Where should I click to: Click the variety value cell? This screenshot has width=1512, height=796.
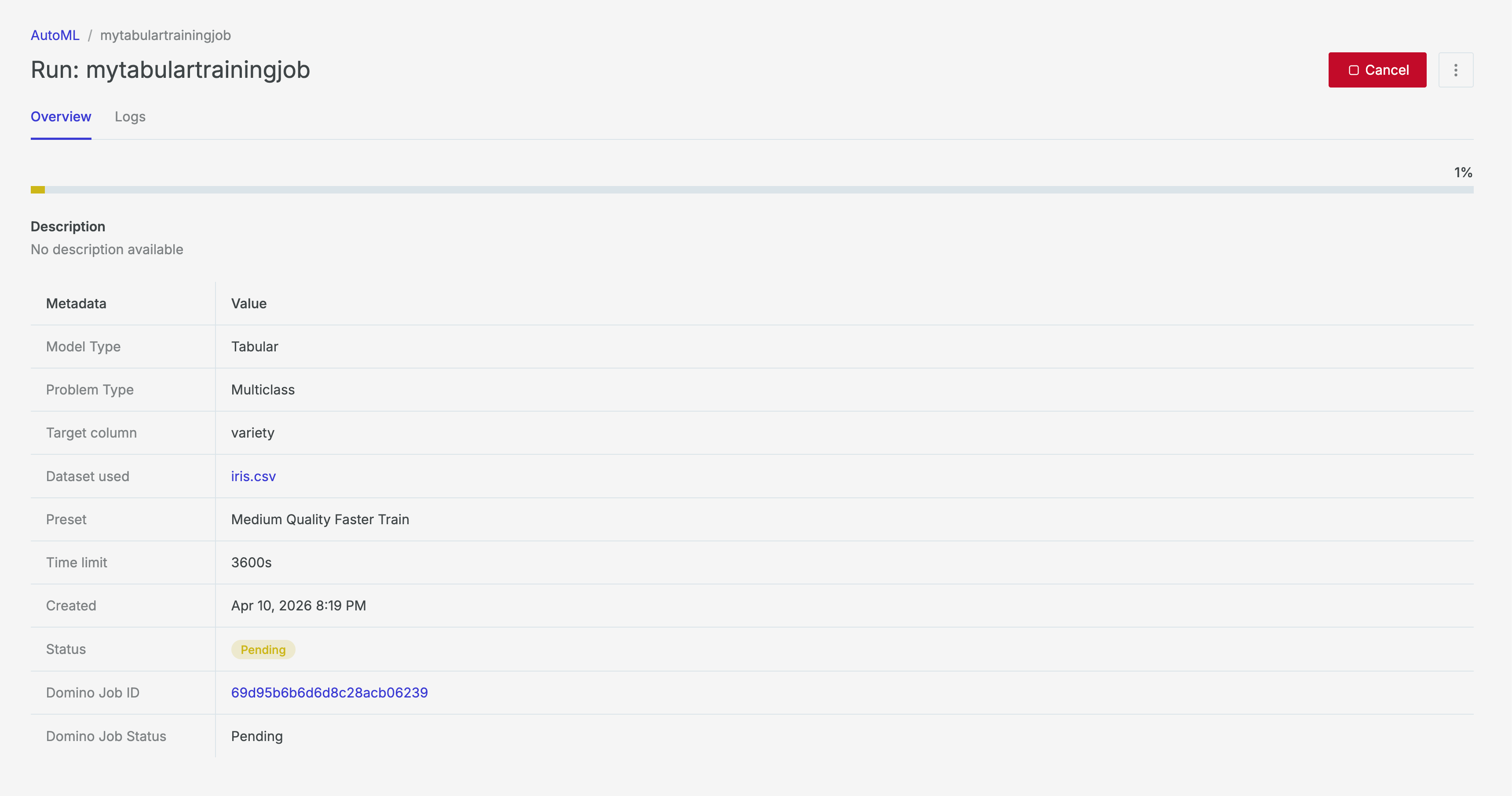[253, 433]
